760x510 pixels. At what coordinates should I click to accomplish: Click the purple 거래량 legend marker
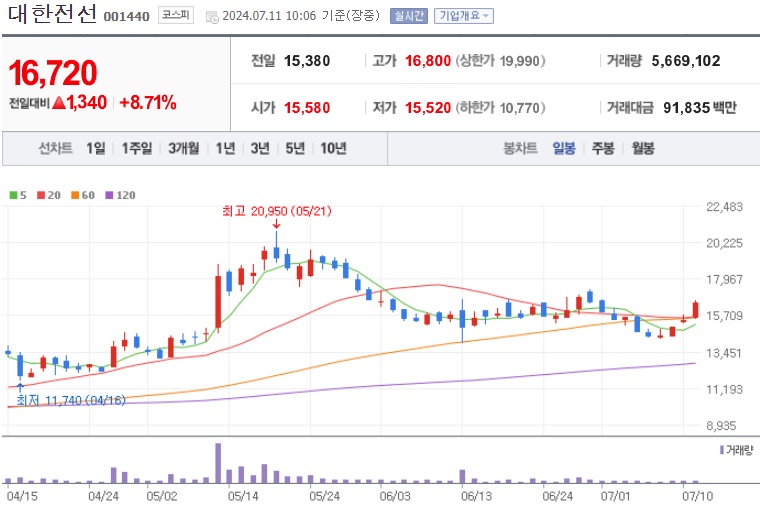(722, 450)
